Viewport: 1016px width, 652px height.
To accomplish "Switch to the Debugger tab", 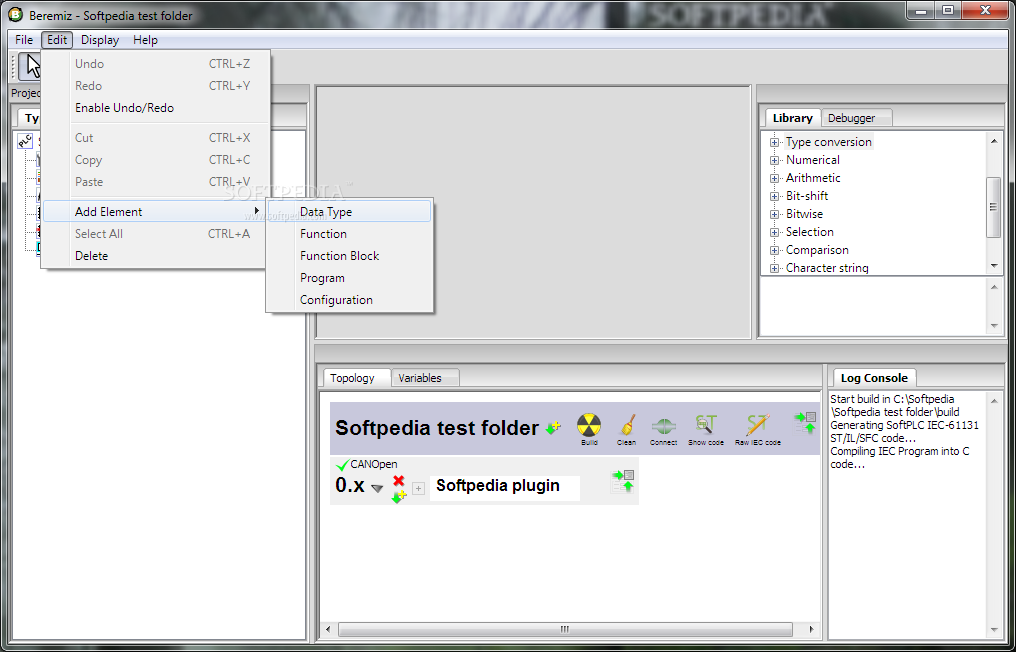I will point(857,118).
